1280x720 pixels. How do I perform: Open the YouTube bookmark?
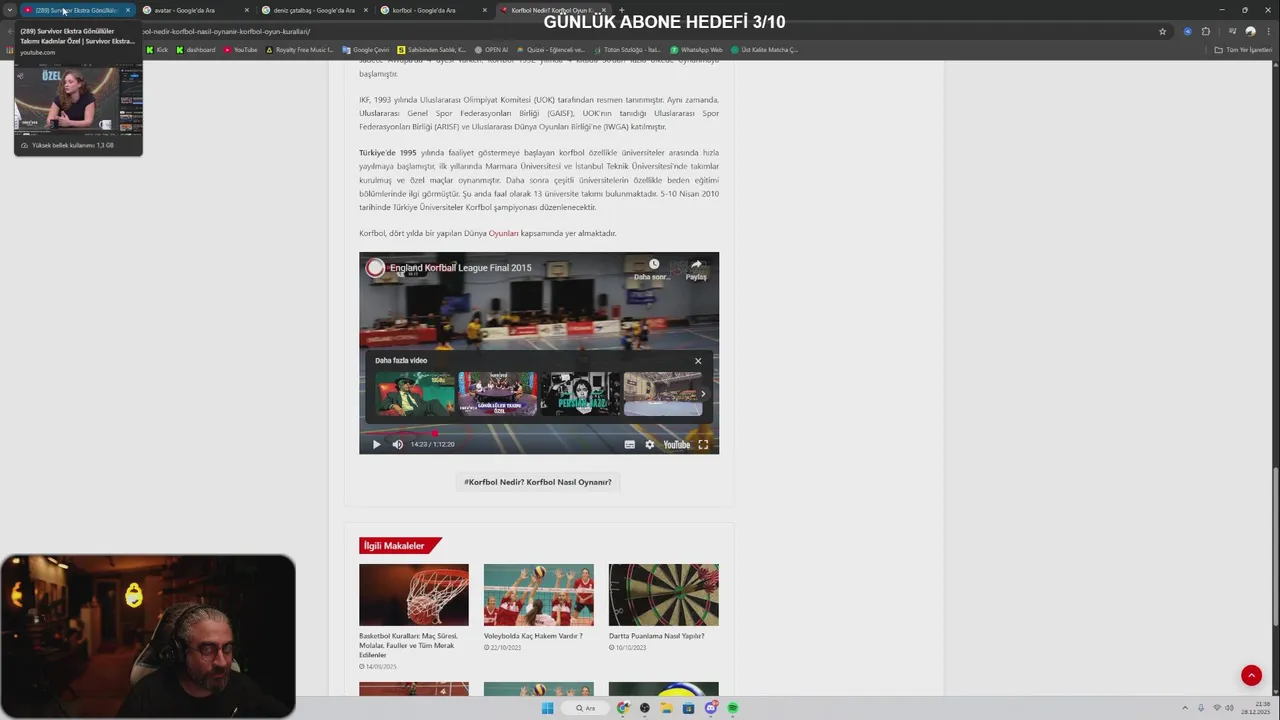[241, 50]
